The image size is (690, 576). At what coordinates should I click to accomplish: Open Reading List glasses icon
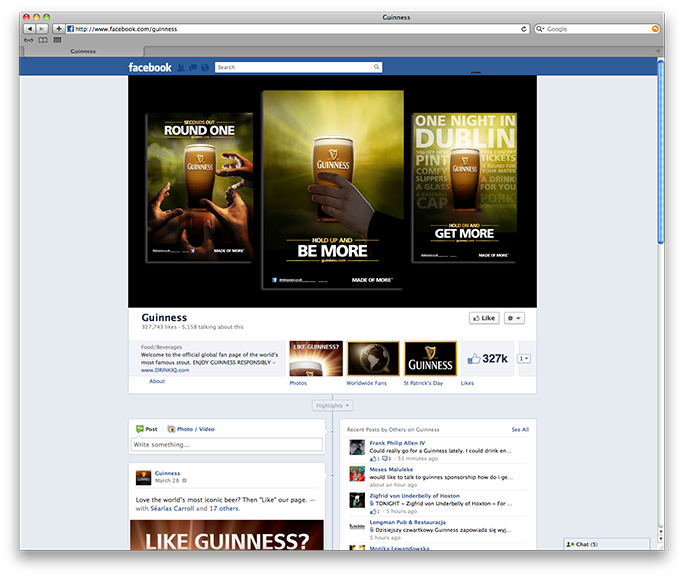(x=29, y=40)
